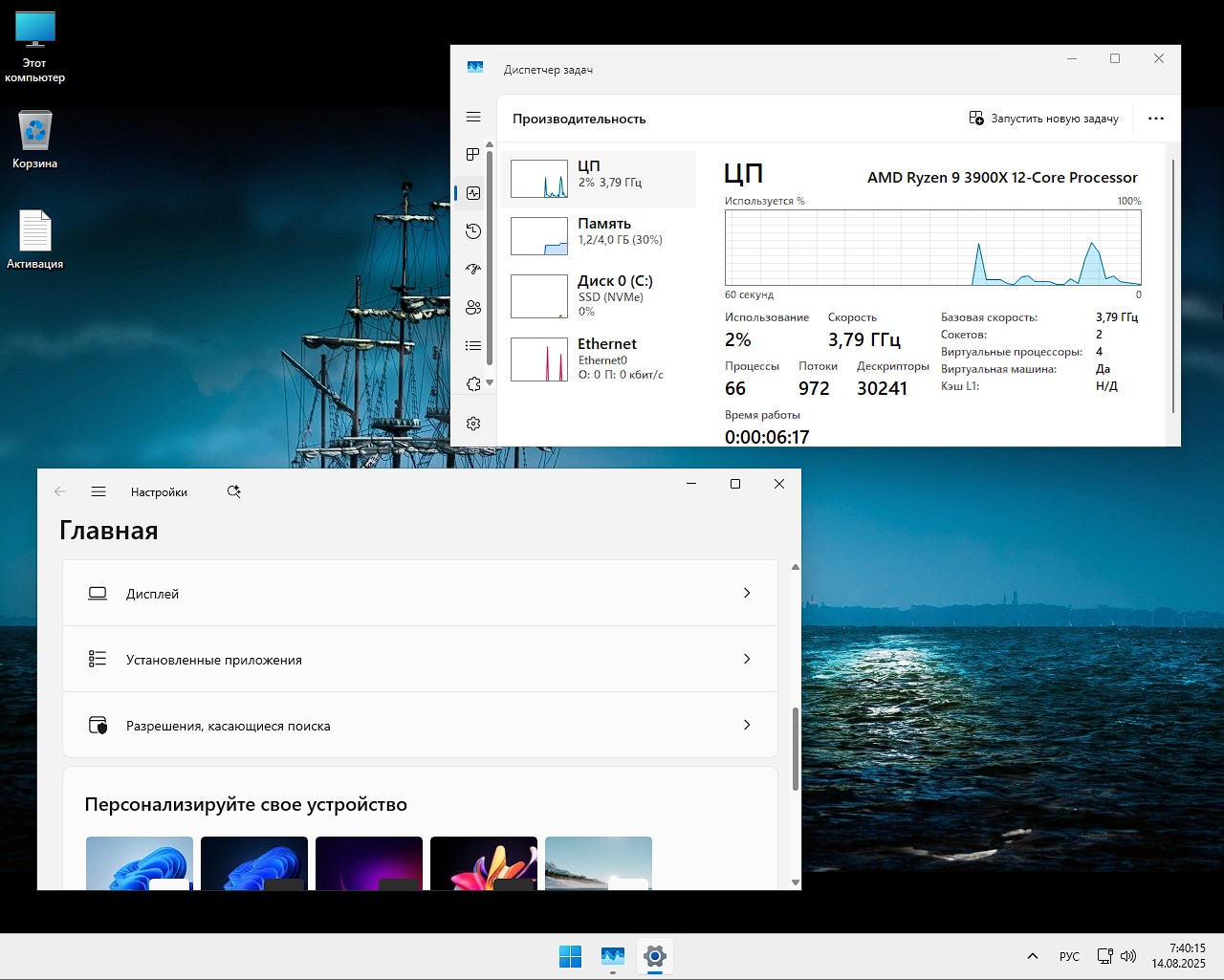
Task: Click Запустить новую задачу button
Action: (x=1042, y=118)
